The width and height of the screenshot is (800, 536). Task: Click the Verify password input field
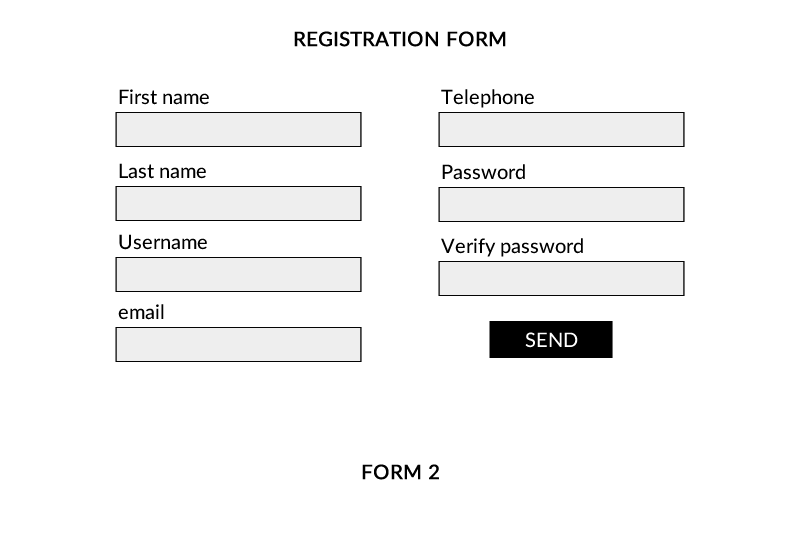tap(561, 278)
